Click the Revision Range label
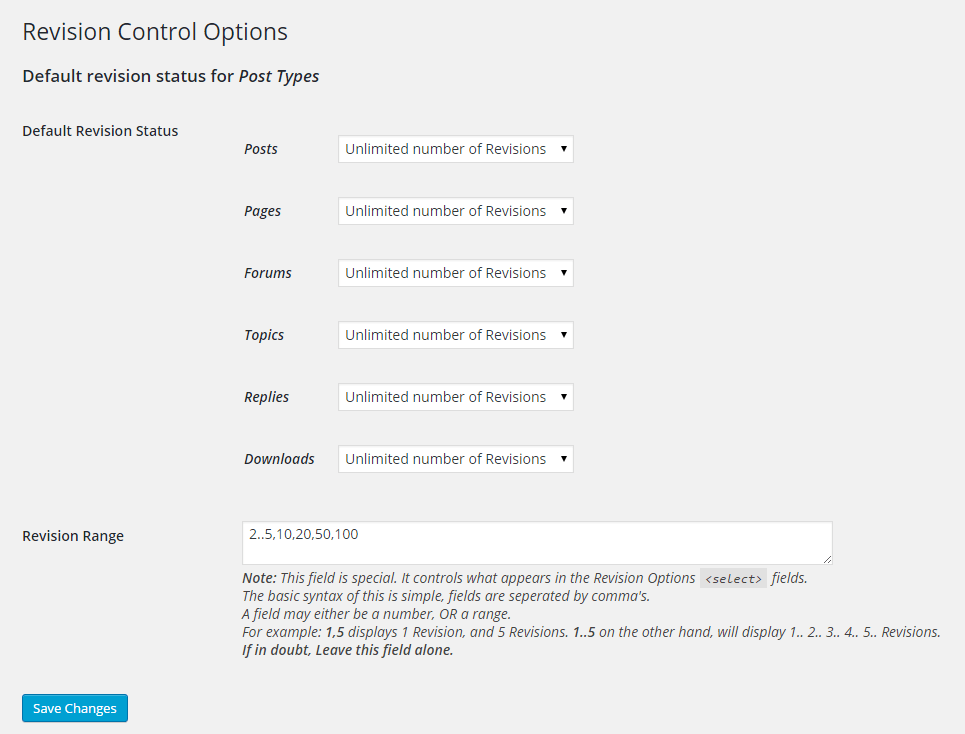This screenshot has height=734, width=965. 73,536
